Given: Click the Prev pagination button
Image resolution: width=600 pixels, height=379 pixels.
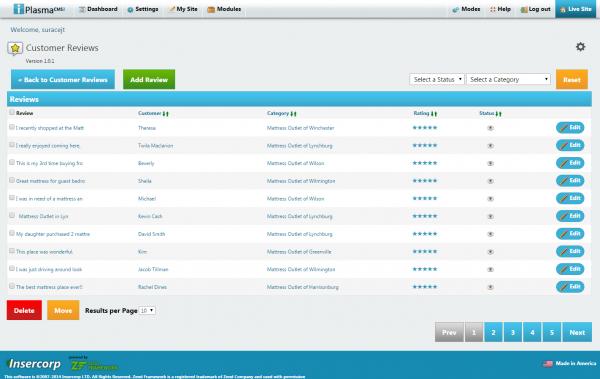Looking at the screenshot, I should [x=449, y=332].
